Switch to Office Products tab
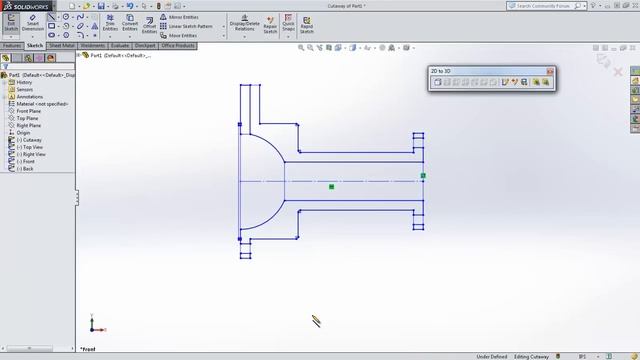The image size is (640, 360). (x=178, y=46)
